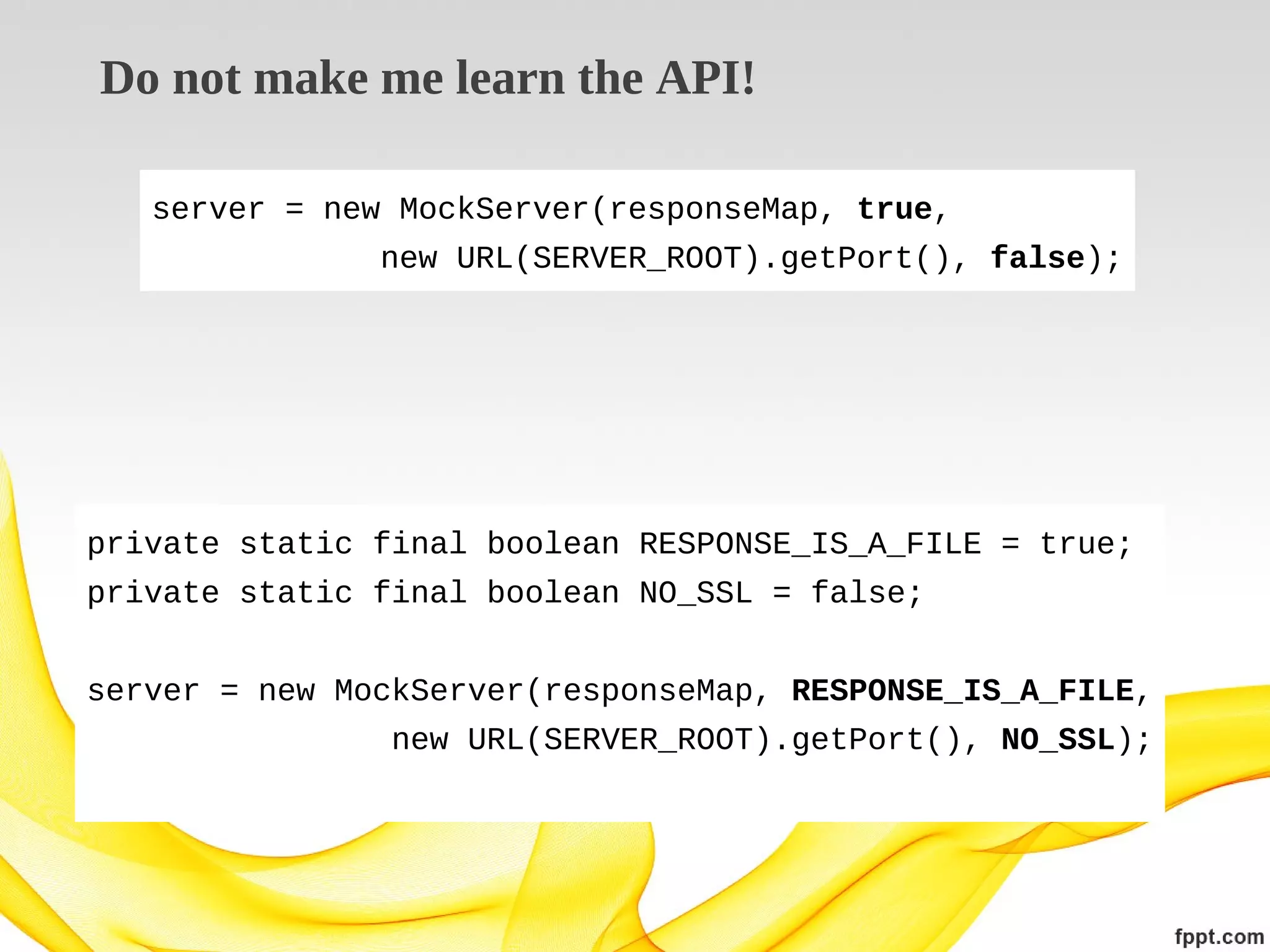Click 'server = new MockServer(responseMap,' in the bottom code box

point(429,691)
